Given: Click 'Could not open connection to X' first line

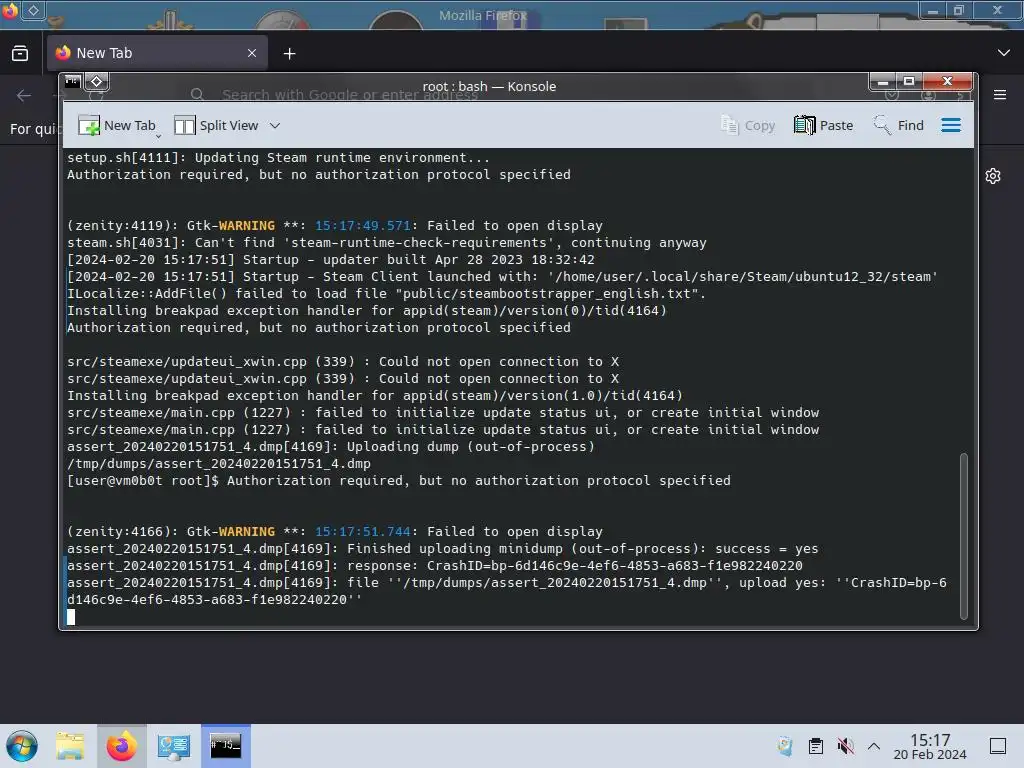Looking at the screenshot, I should (343, 362).
